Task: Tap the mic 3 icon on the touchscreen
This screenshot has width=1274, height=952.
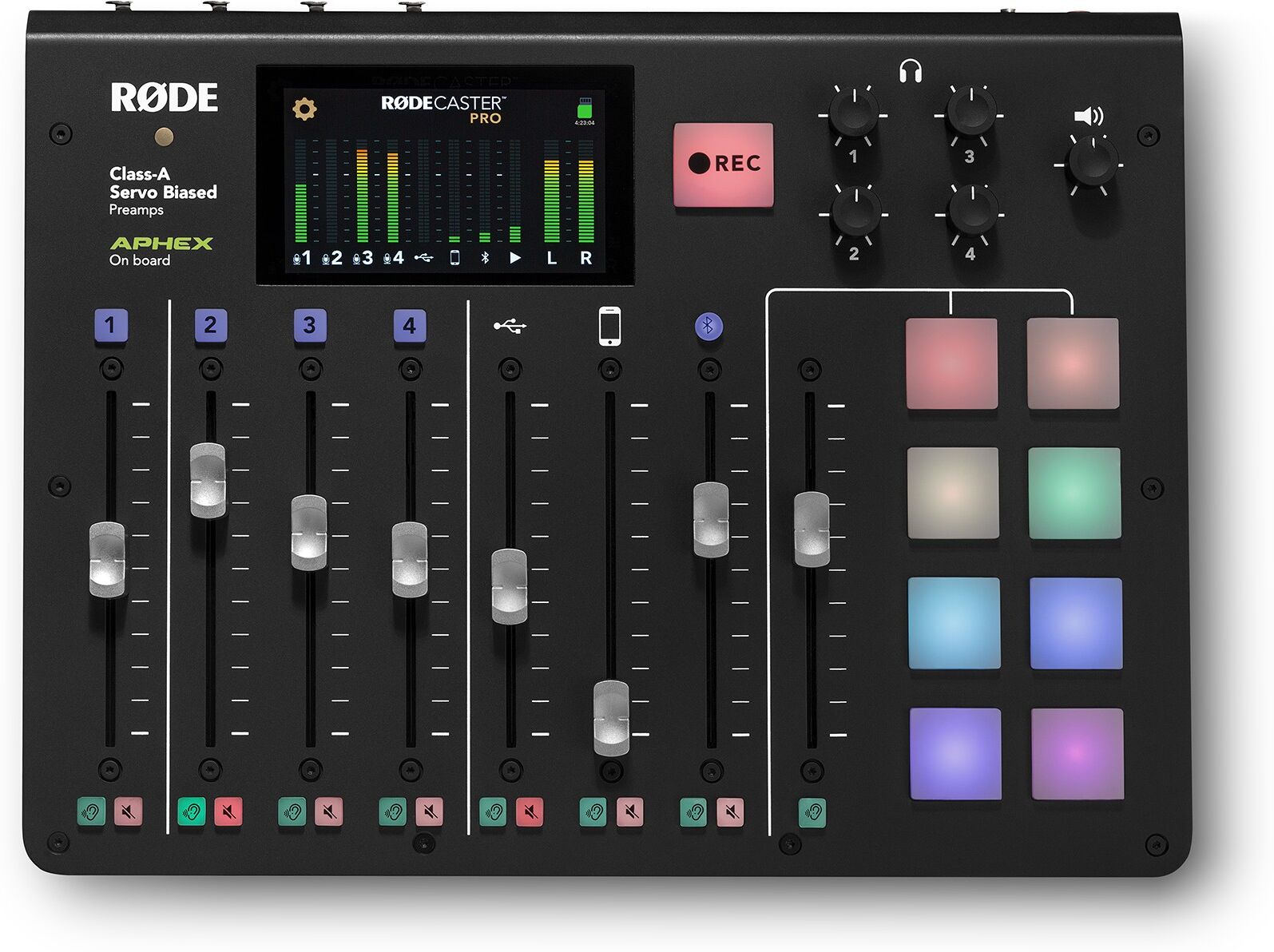Action: click(362, 258)
